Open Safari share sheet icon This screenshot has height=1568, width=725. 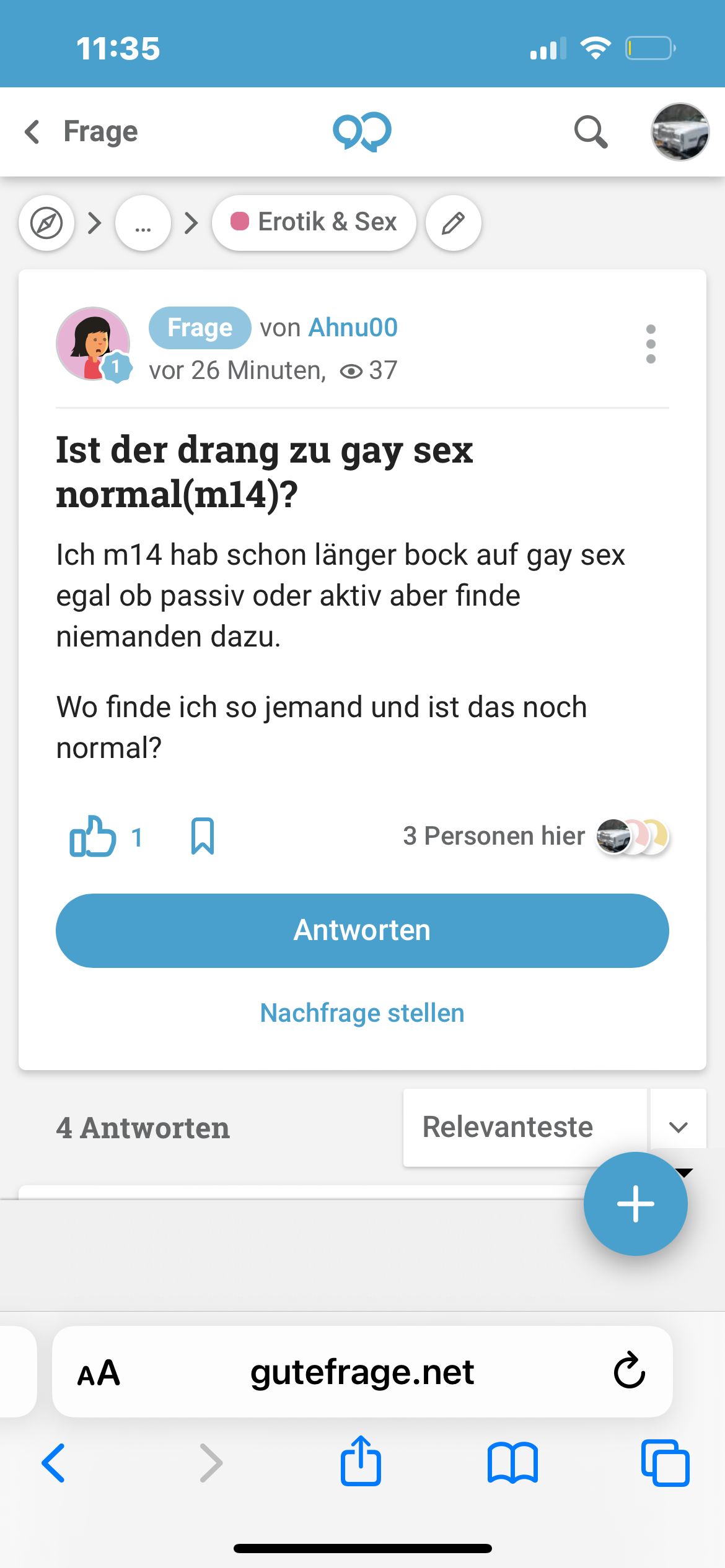click(361, 1463)
